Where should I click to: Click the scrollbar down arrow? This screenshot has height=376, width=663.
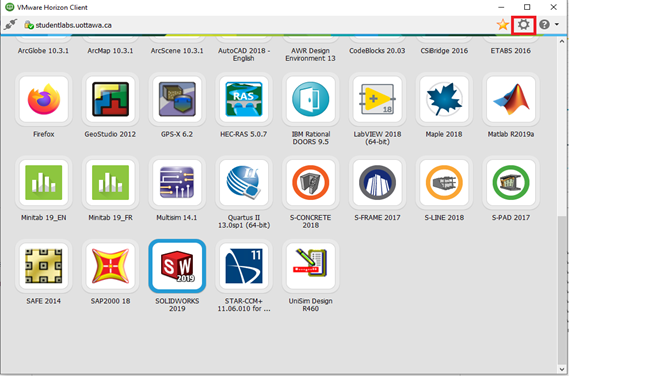tap(562, 369)
